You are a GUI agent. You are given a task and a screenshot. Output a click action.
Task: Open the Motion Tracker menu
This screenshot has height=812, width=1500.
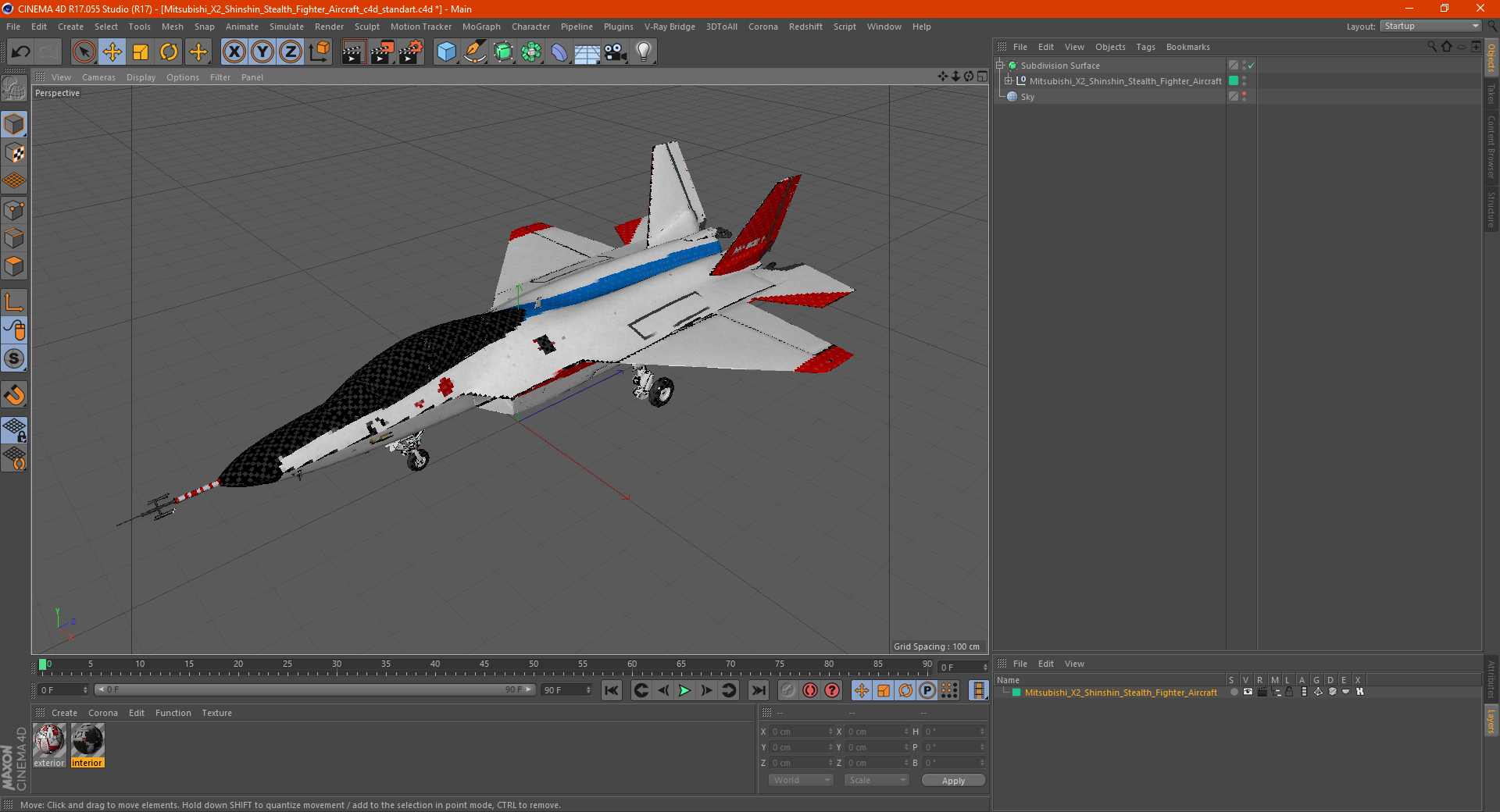(x=421, y=27)
